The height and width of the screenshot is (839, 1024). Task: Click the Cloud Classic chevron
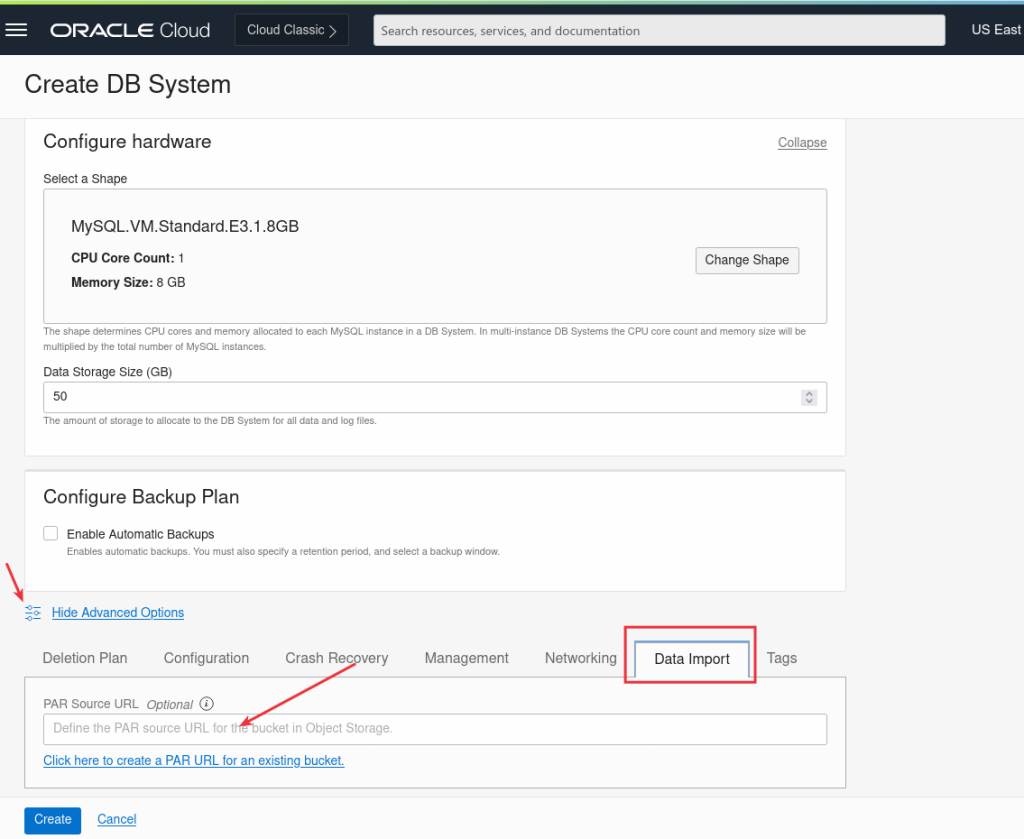click(335, 29)
